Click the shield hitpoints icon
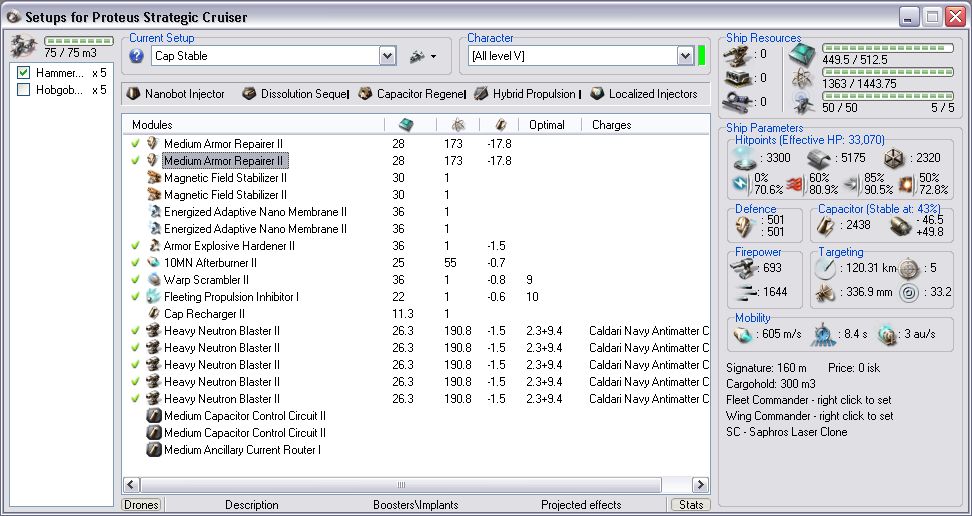The width and height of the screenshot is (972, 516). [745, 159]
